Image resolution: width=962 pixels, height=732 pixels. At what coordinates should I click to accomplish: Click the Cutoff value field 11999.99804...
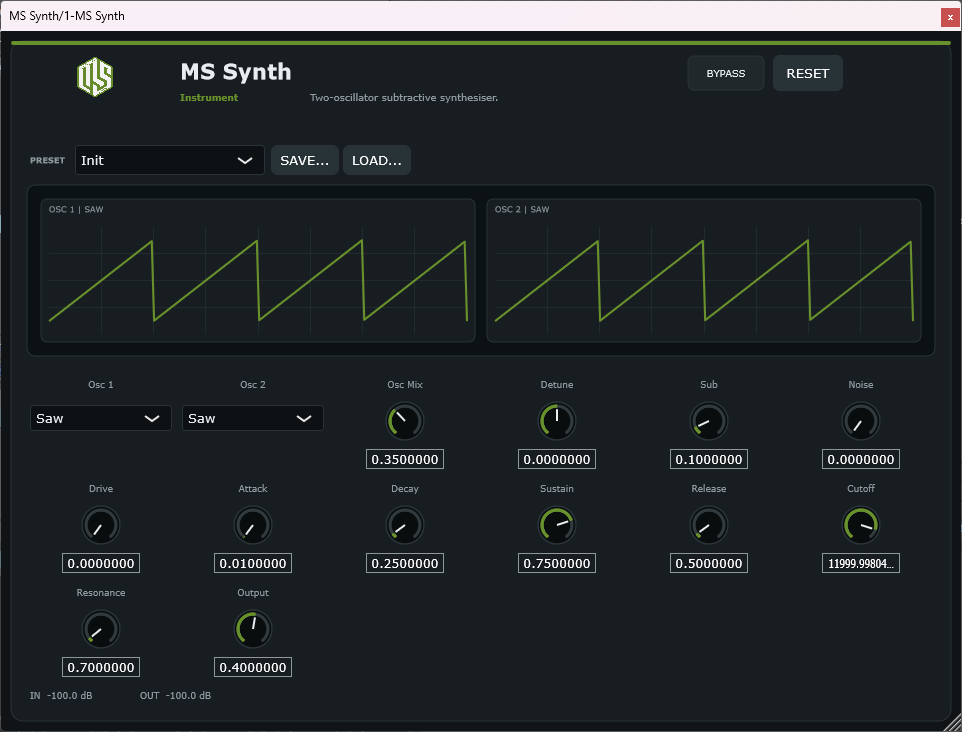click(861, 563)
